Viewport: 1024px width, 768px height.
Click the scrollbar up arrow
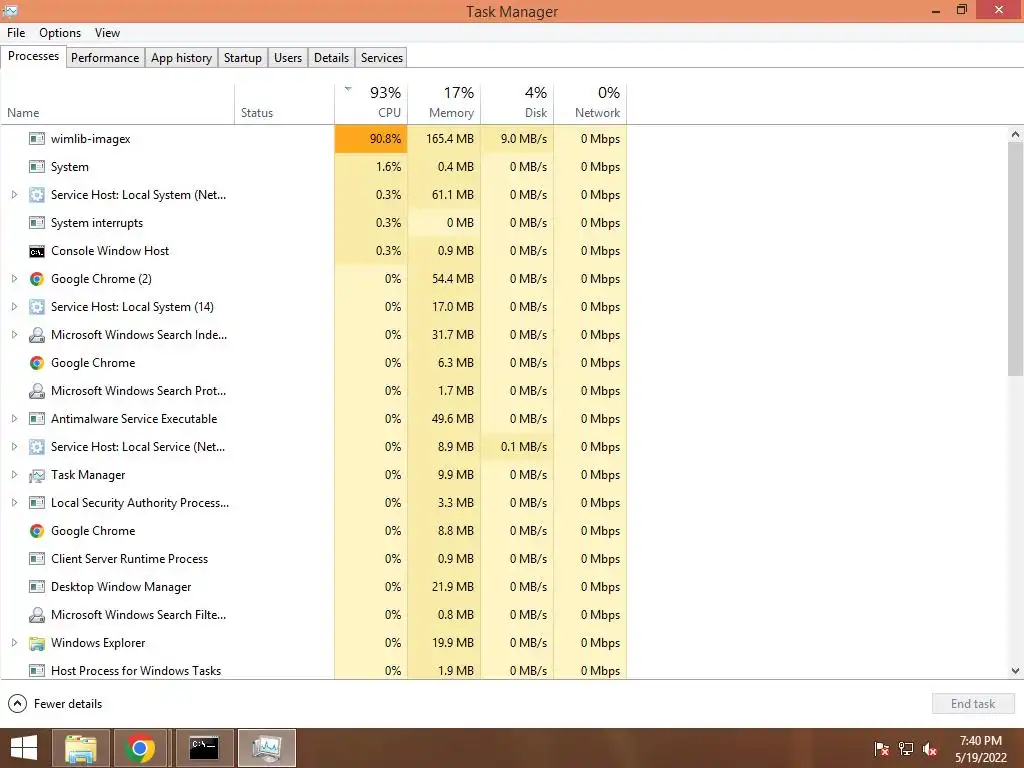[x=1016, y=134]
